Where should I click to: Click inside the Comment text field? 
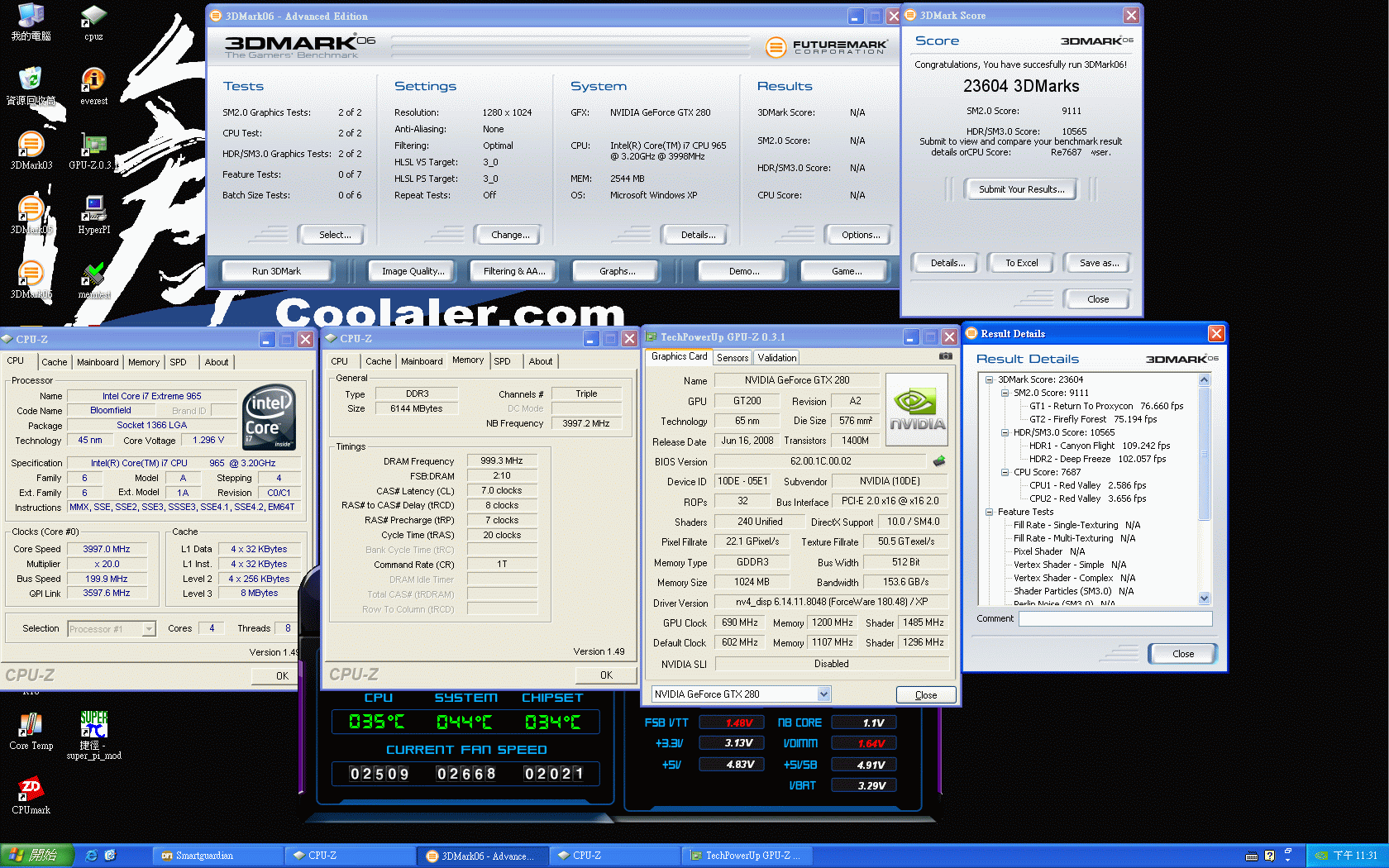pos(1115,619)
